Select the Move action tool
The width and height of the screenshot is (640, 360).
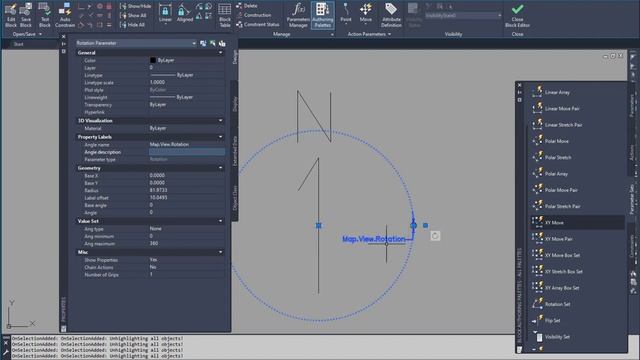pos(366,13)
